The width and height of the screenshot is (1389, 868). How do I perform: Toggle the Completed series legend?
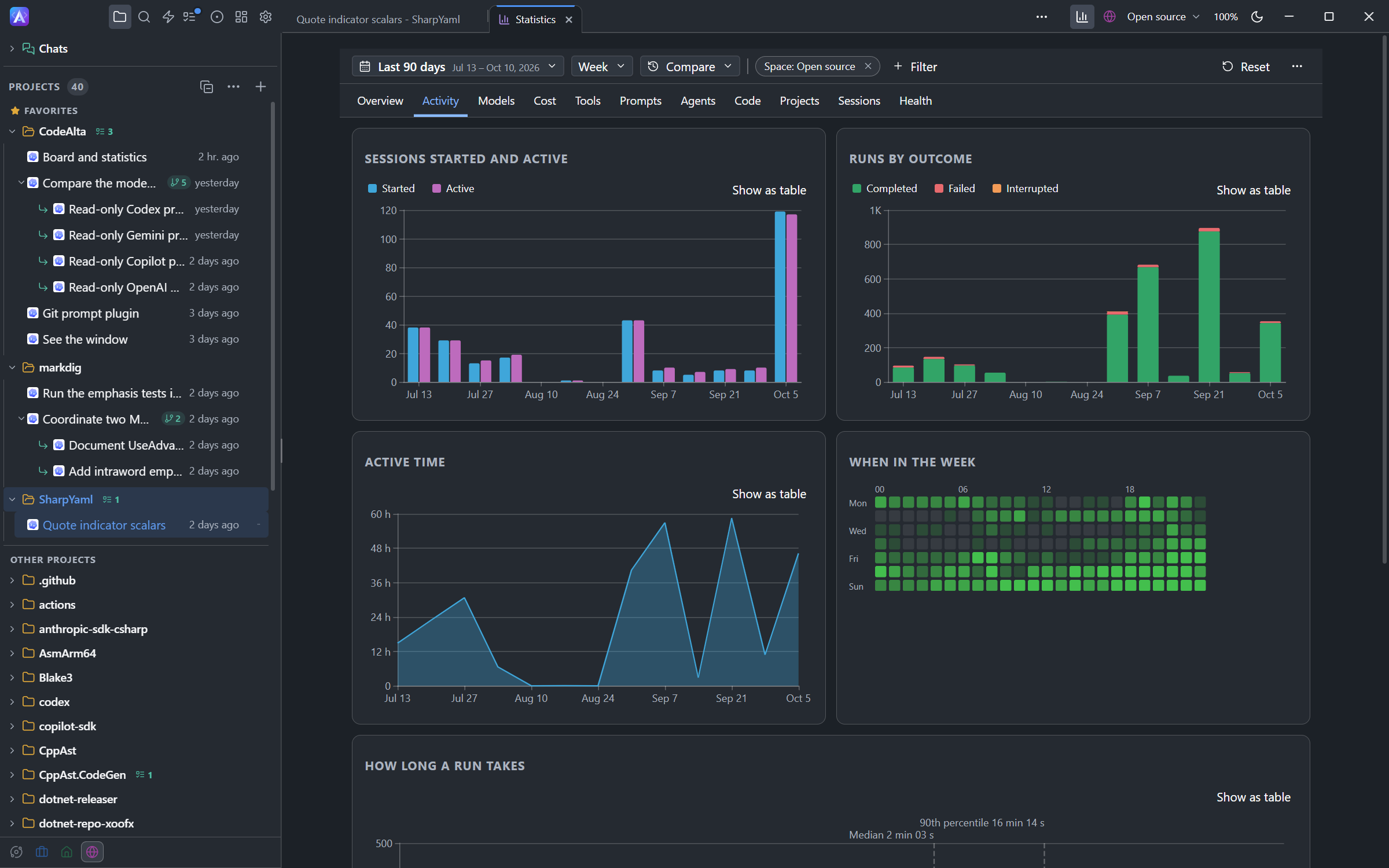pyautogui.click(x=884, y=189)
